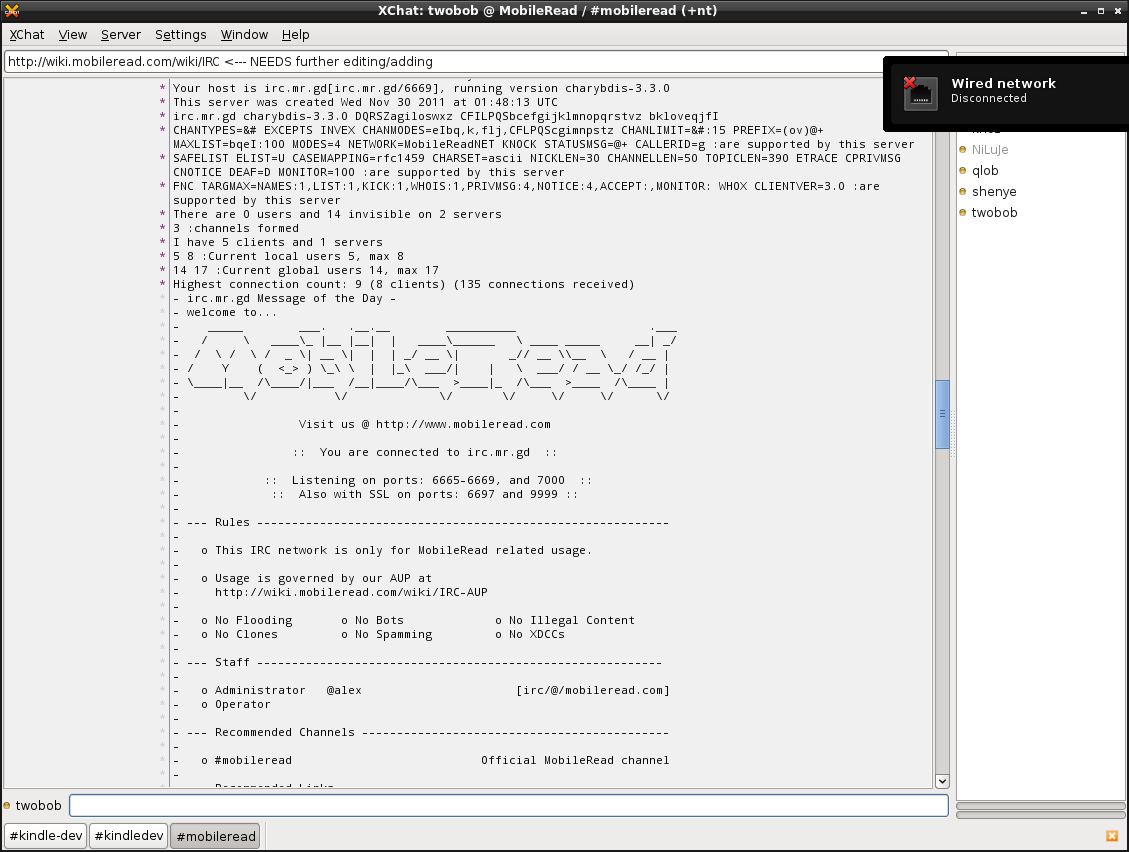The width and height of the screenshot is (1129, 852).
Task: Click the Wired network disconnected notification icon
Action: [x=920, y=93]
